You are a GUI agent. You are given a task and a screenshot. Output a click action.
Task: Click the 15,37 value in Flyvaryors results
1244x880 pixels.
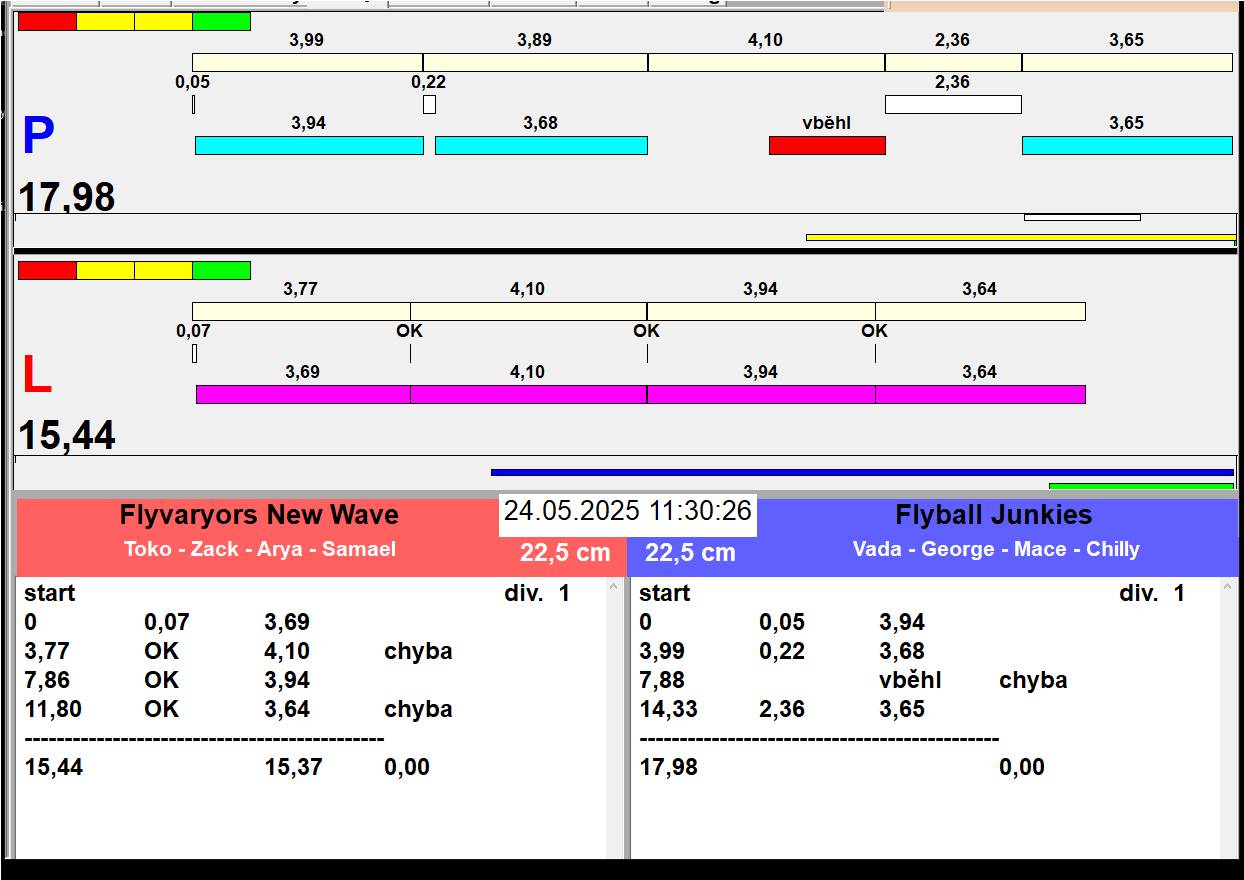pos(294,767)
